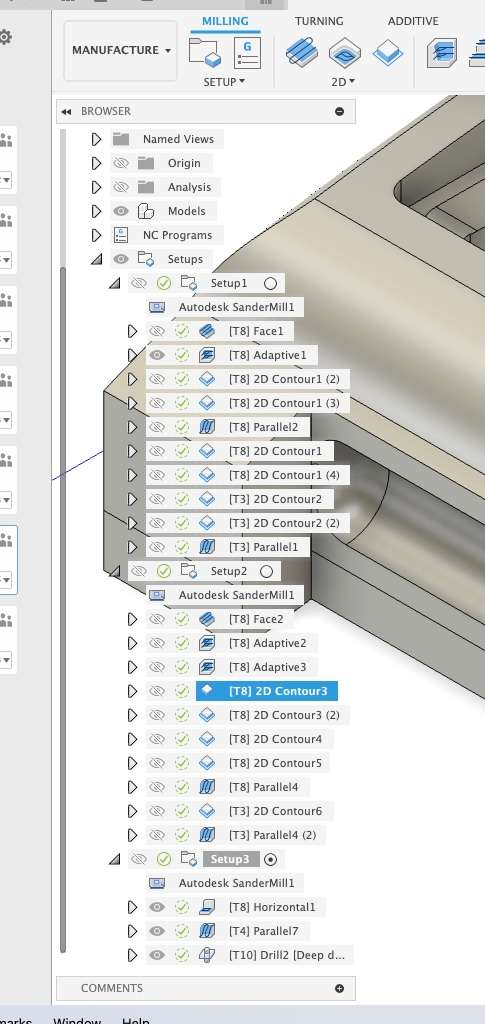Switch to the ADDITIVE tab
This screenshot has width=485, height=1024.
pos(413,21)
